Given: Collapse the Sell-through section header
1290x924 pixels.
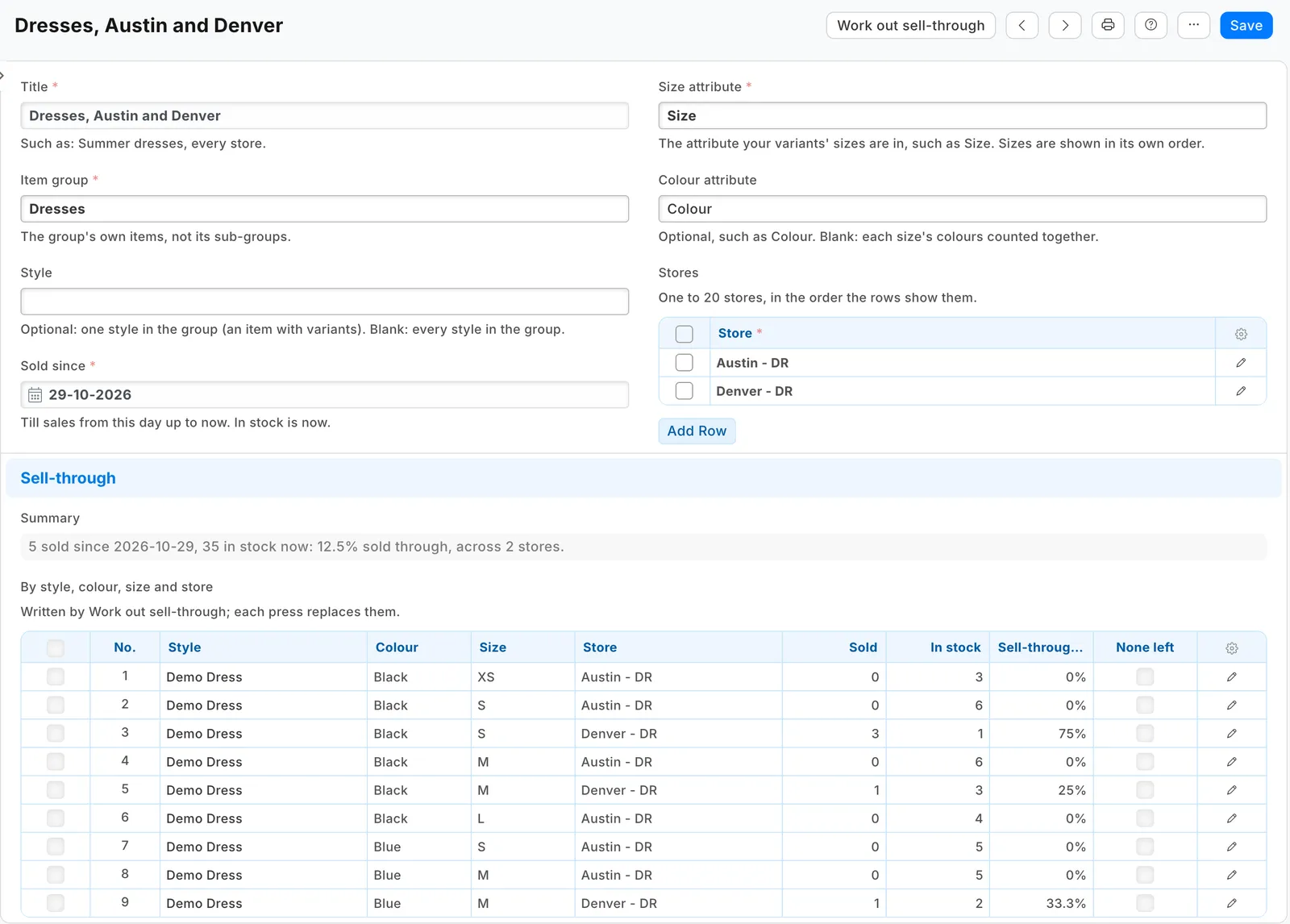Looking at the screenshot, I should [643, 478].
